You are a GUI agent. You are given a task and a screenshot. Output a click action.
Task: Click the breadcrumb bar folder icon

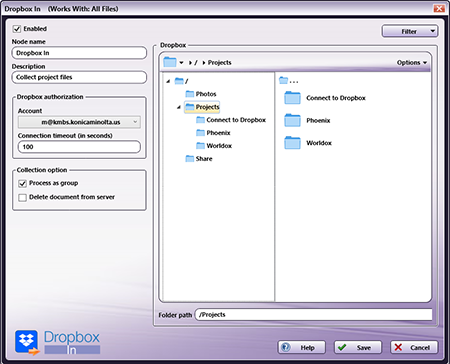pos(170,62)
